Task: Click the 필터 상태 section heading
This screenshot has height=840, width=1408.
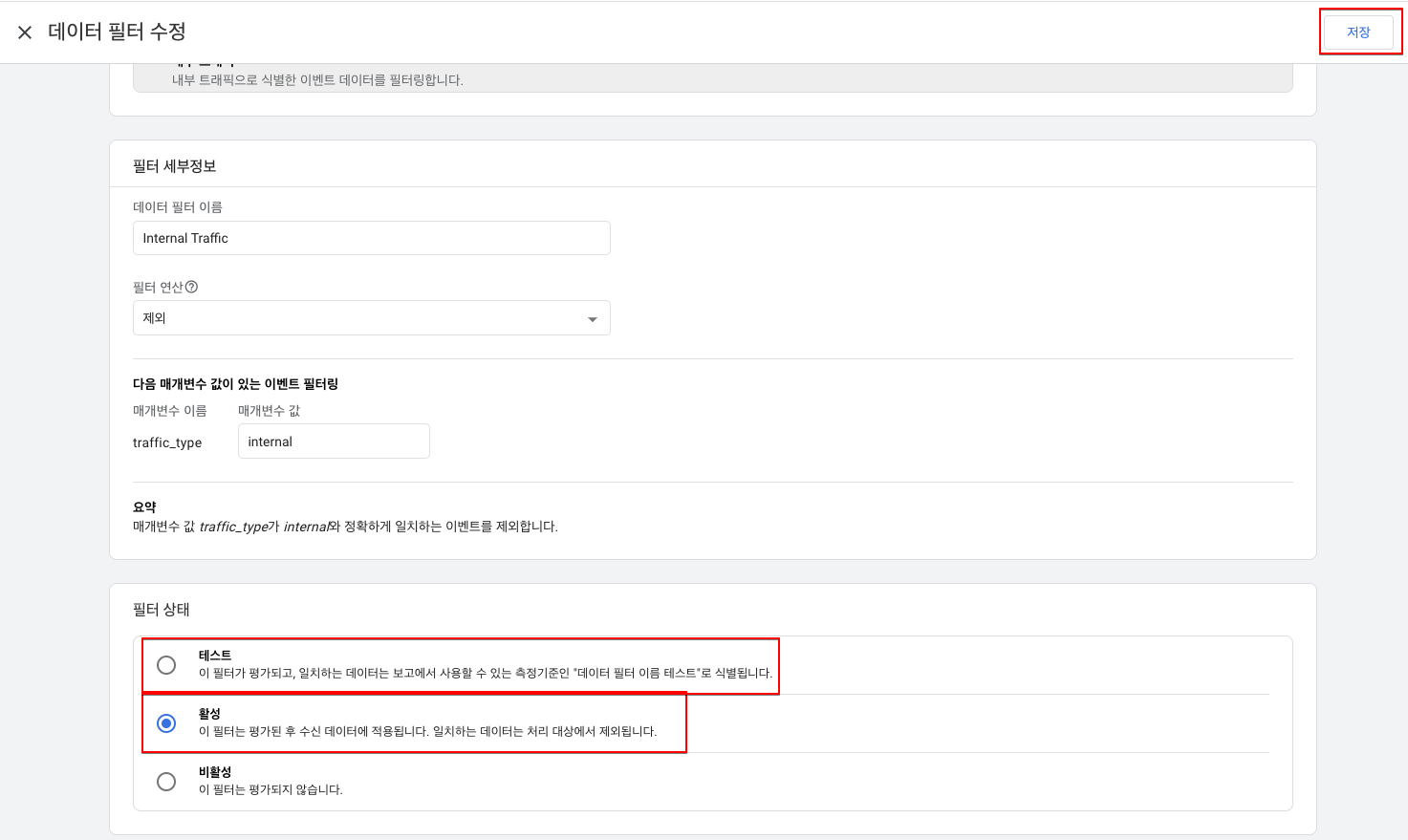Action: point(162,610)
